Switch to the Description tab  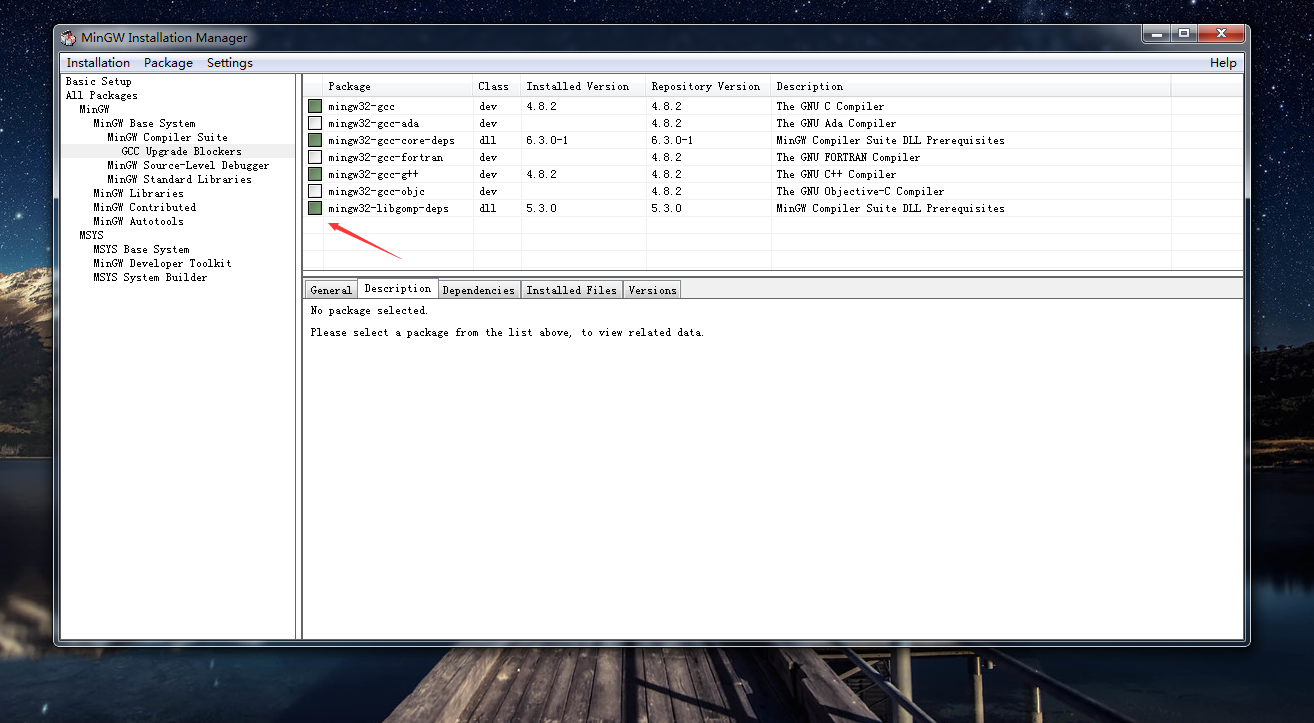click(398, 288)
